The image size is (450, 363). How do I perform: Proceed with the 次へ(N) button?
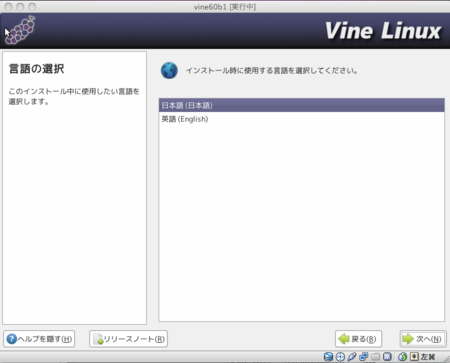coord(423,339)
